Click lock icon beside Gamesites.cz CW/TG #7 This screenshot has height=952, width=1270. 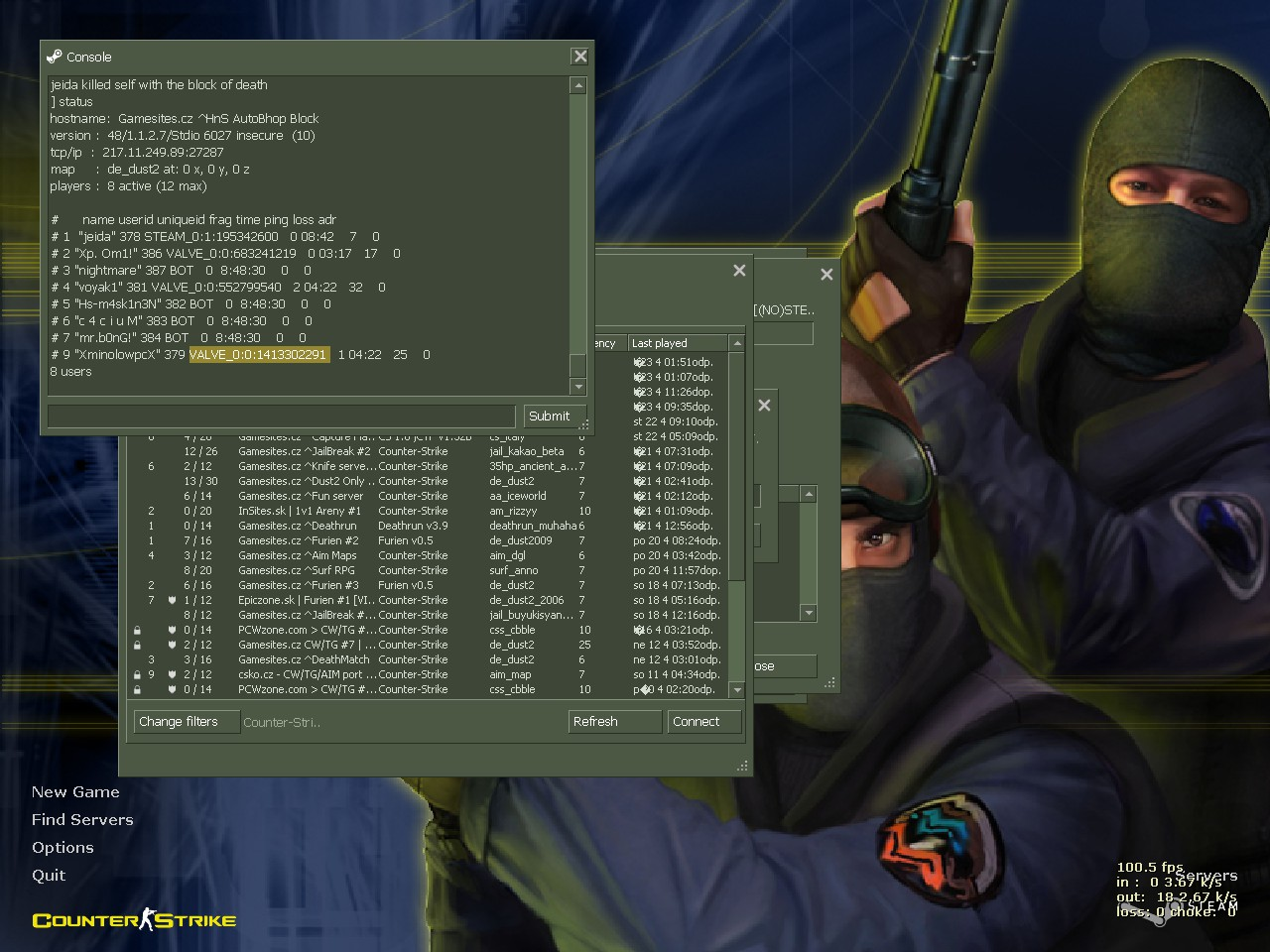[137, 645]
